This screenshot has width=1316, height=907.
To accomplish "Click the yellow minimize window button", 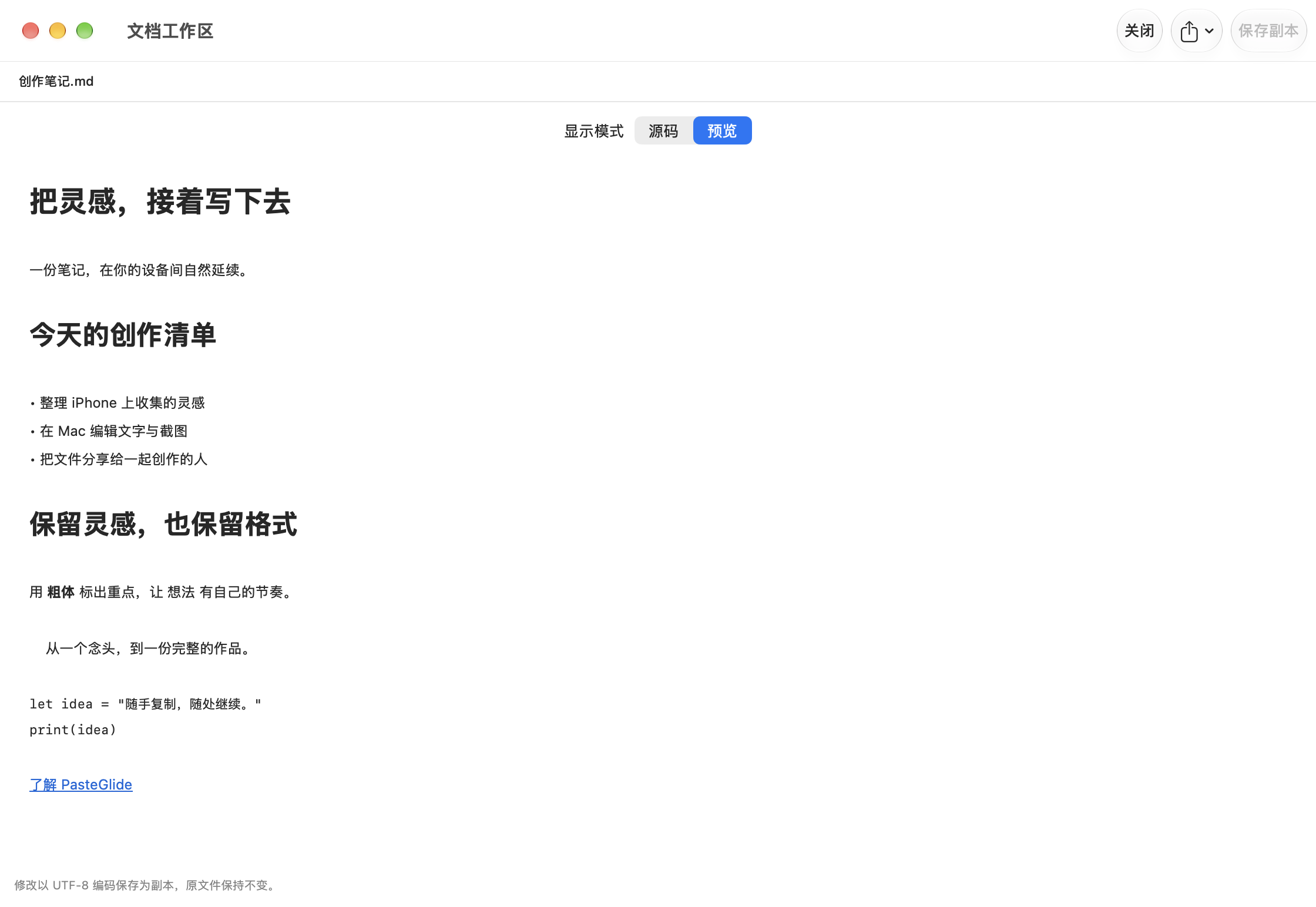I will pyautogui.click(x=58, y=31).
